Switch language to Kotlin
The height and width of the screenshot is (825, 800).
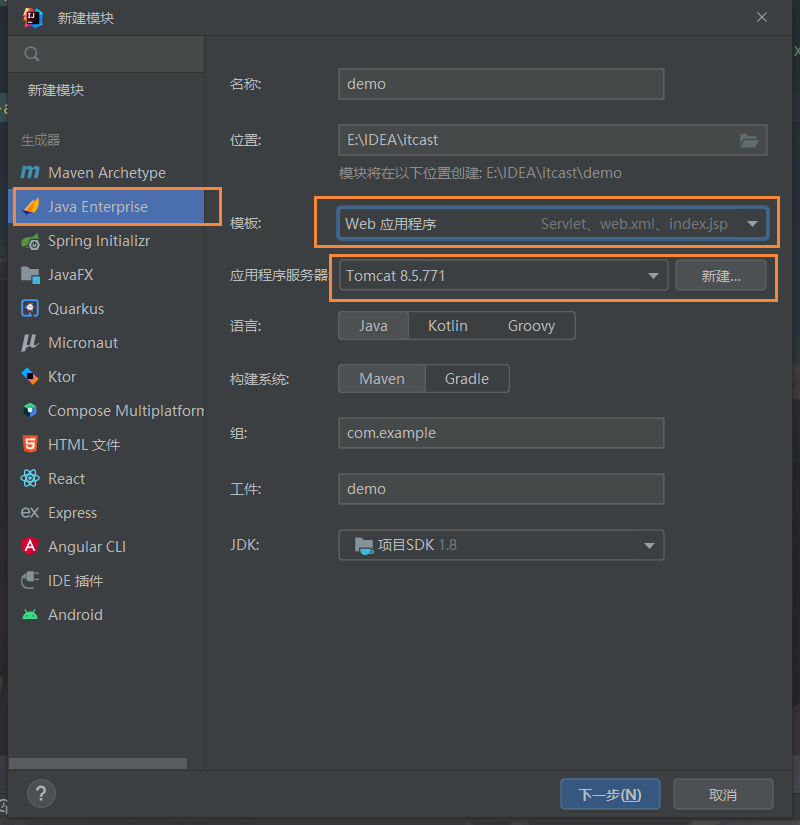click(447, 326)
